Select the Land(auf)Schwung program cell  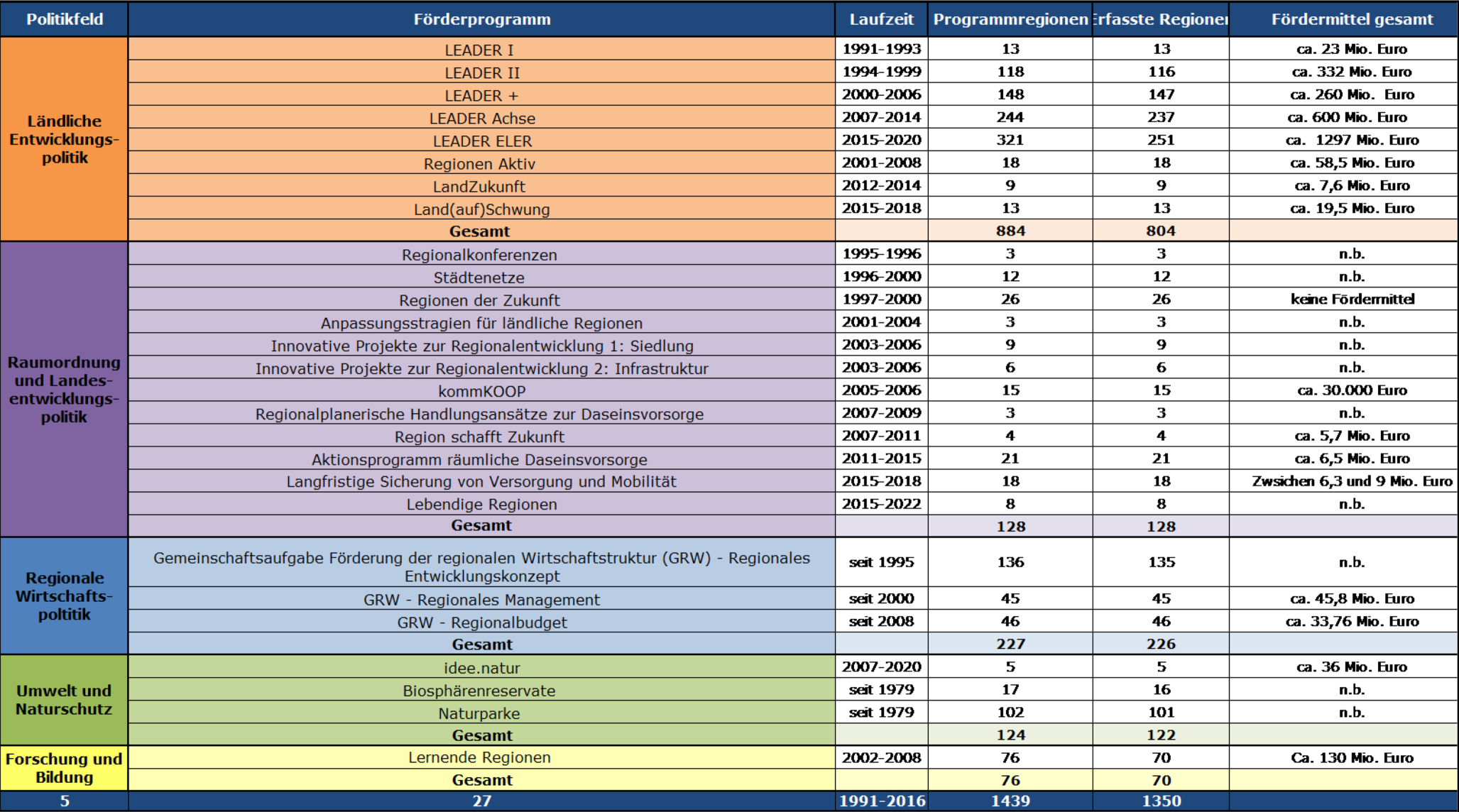click(481, 208)
